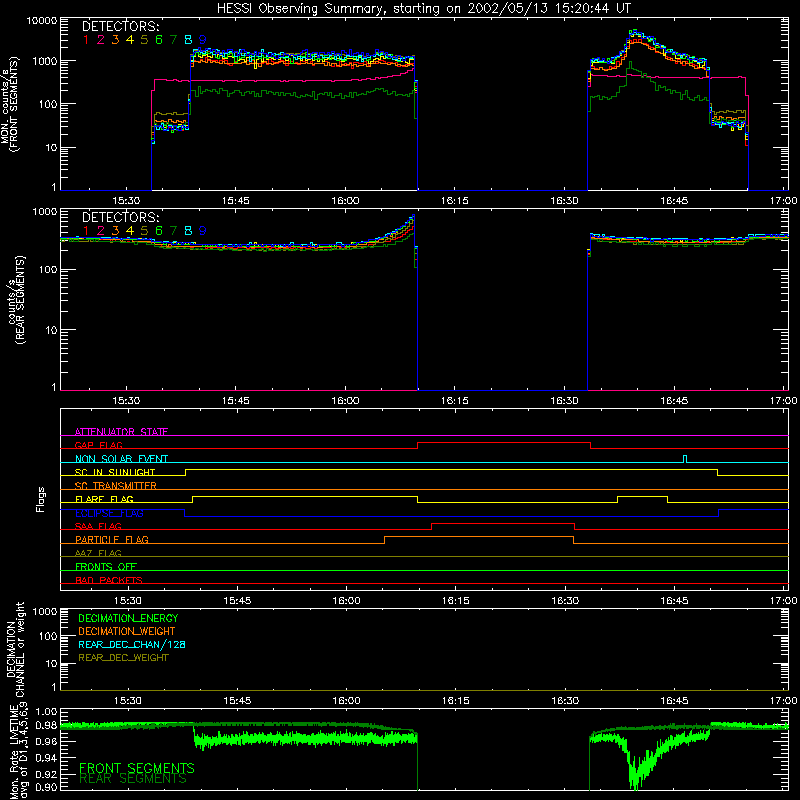The height and width of the screenshot is (800, 800).
Task: Click the 0.98 livetime axis tick label
Action: (x=45, y=726)
